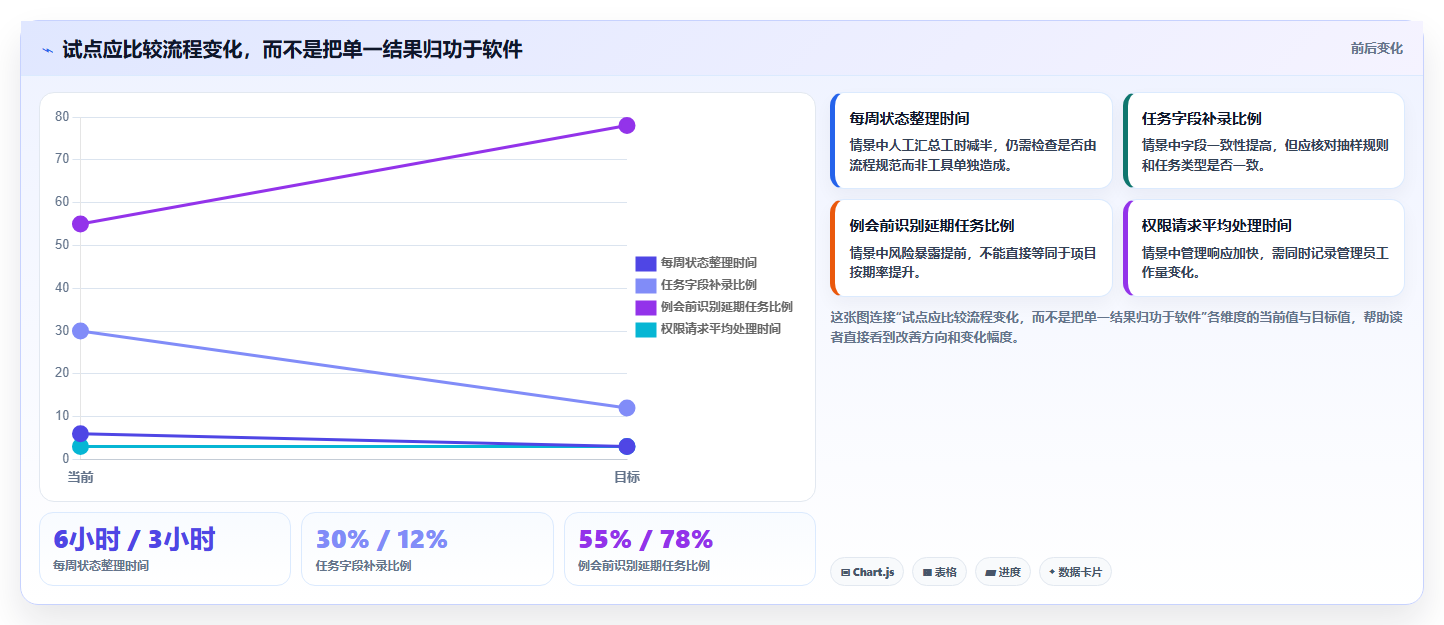This screenshot has height=625, width=1444.
Task: Click the indigo data point at 当前 (6)
Action: coord(81,434)
